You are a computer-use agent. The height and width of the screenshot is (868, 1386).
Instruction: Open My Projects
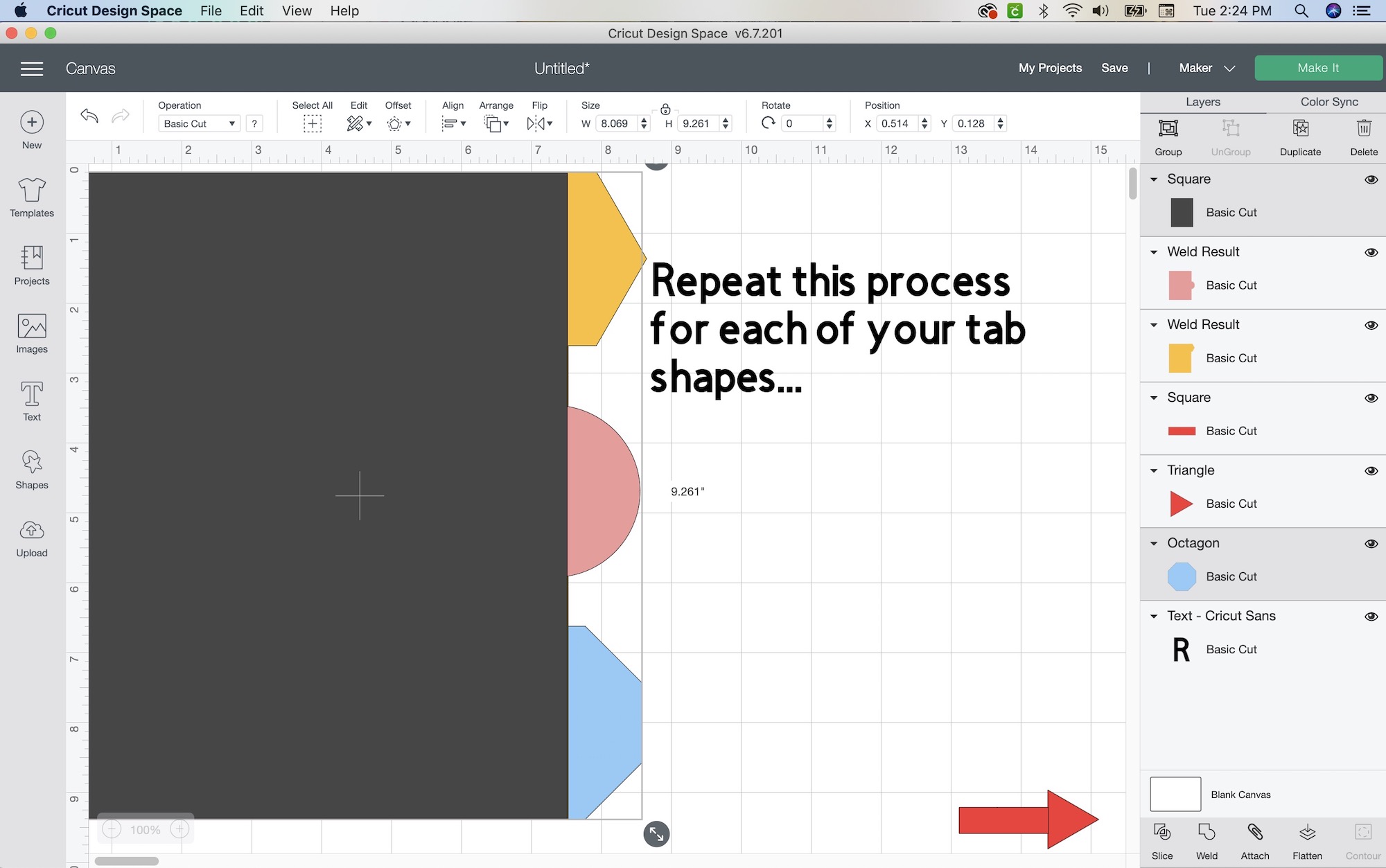tap(1050, 68)
